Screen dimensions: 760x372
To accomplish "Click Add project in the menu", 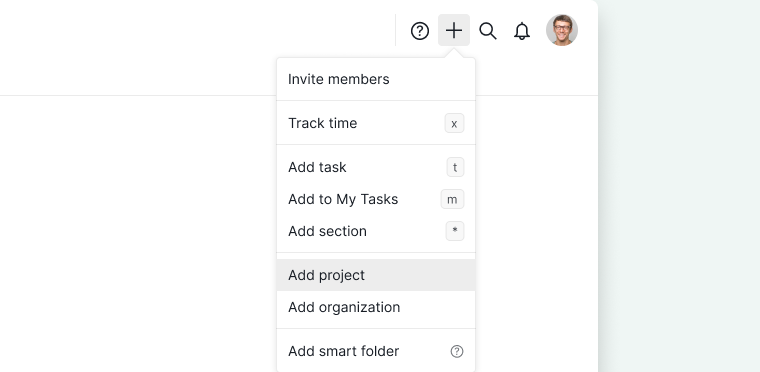I will coord(376,275).
